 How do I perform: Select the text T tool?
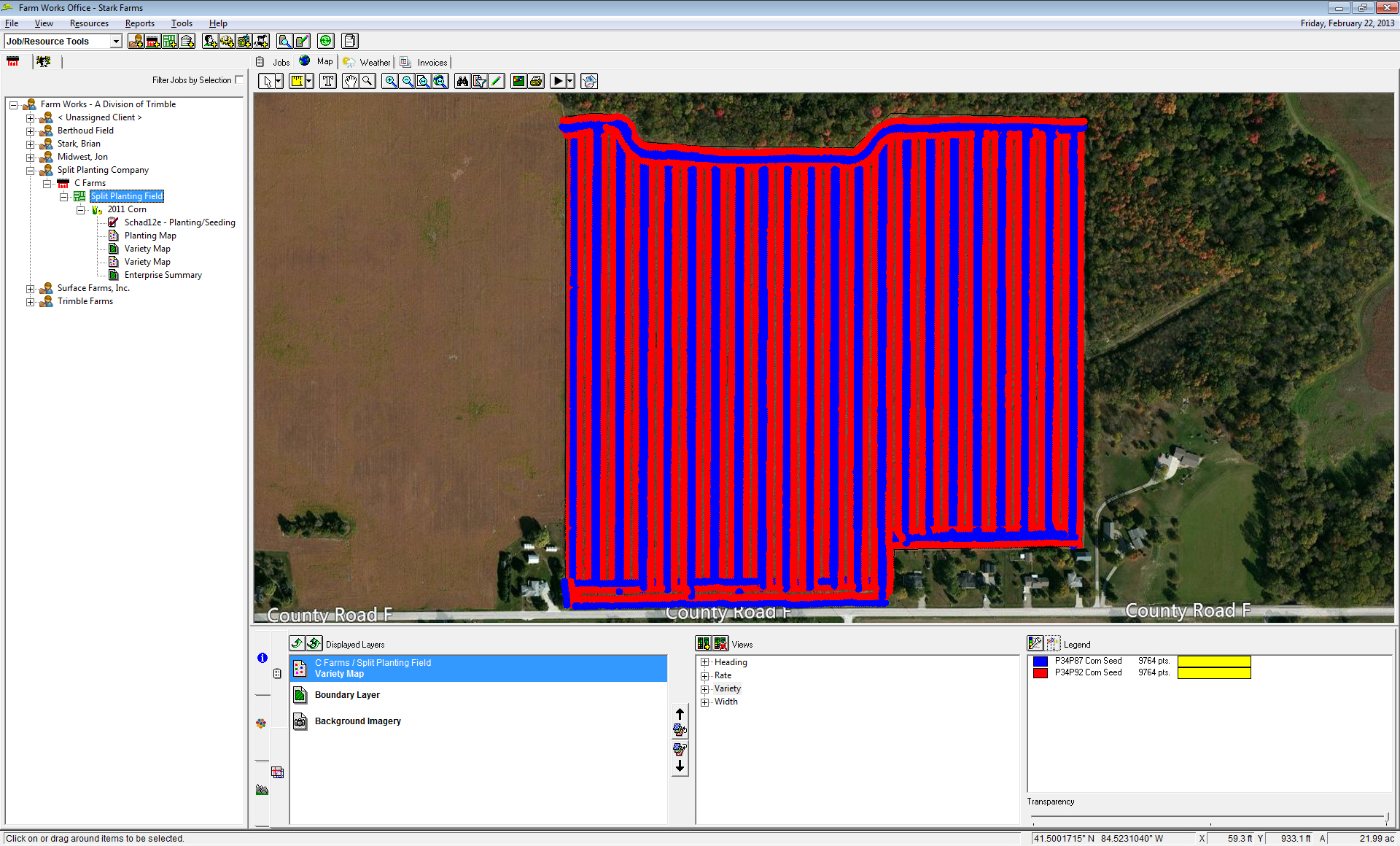[x=328, y=81]
